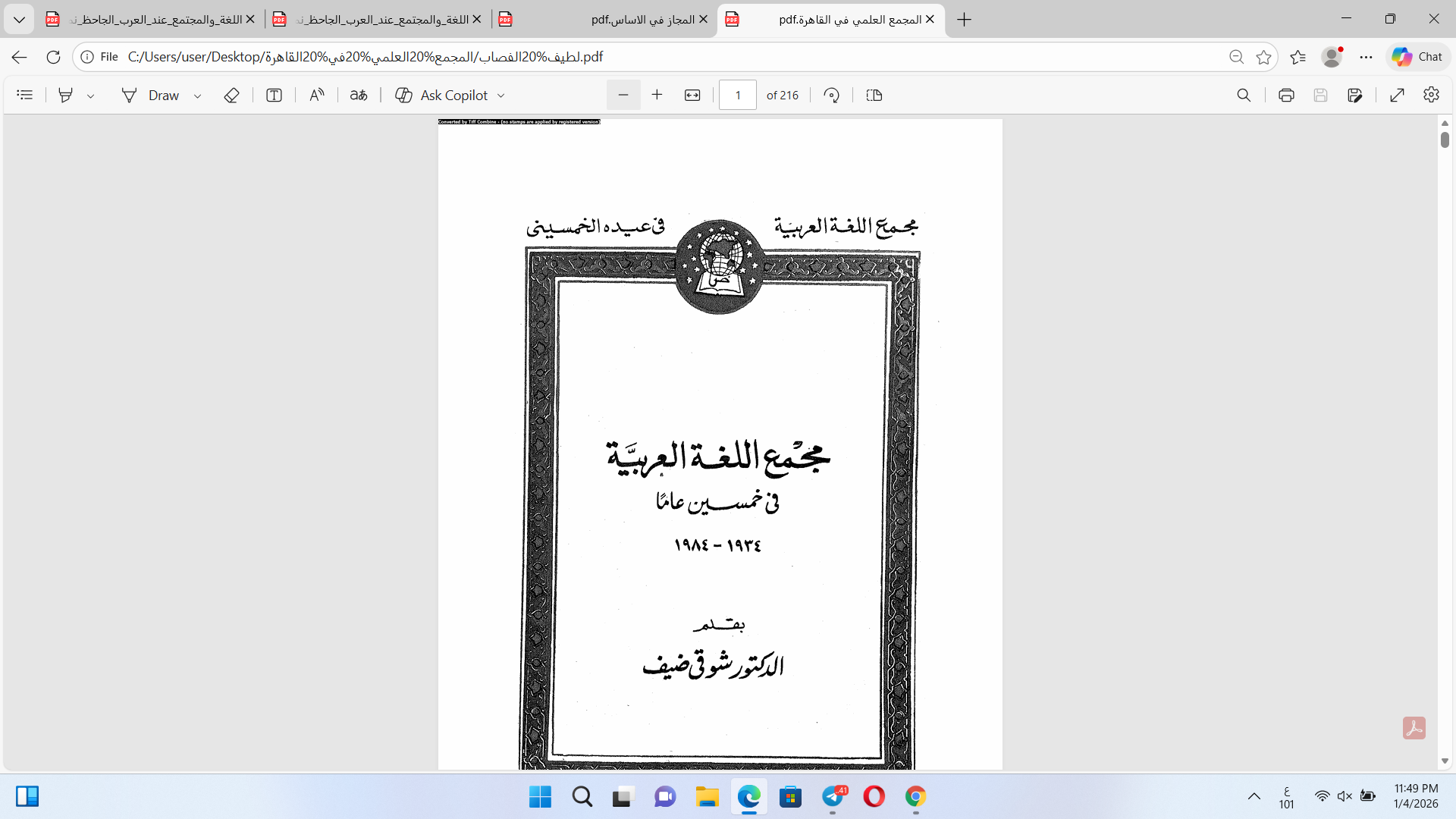Screen dimensions: 1456x819
Task: Zoom in the PDF page
Action: pyautogui.click(x=657, y=95)
